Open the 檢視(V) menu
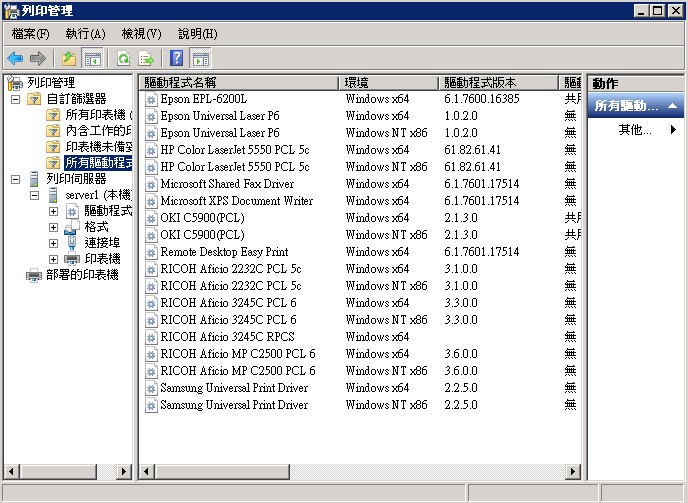688x503 pixels. (141, 34)
